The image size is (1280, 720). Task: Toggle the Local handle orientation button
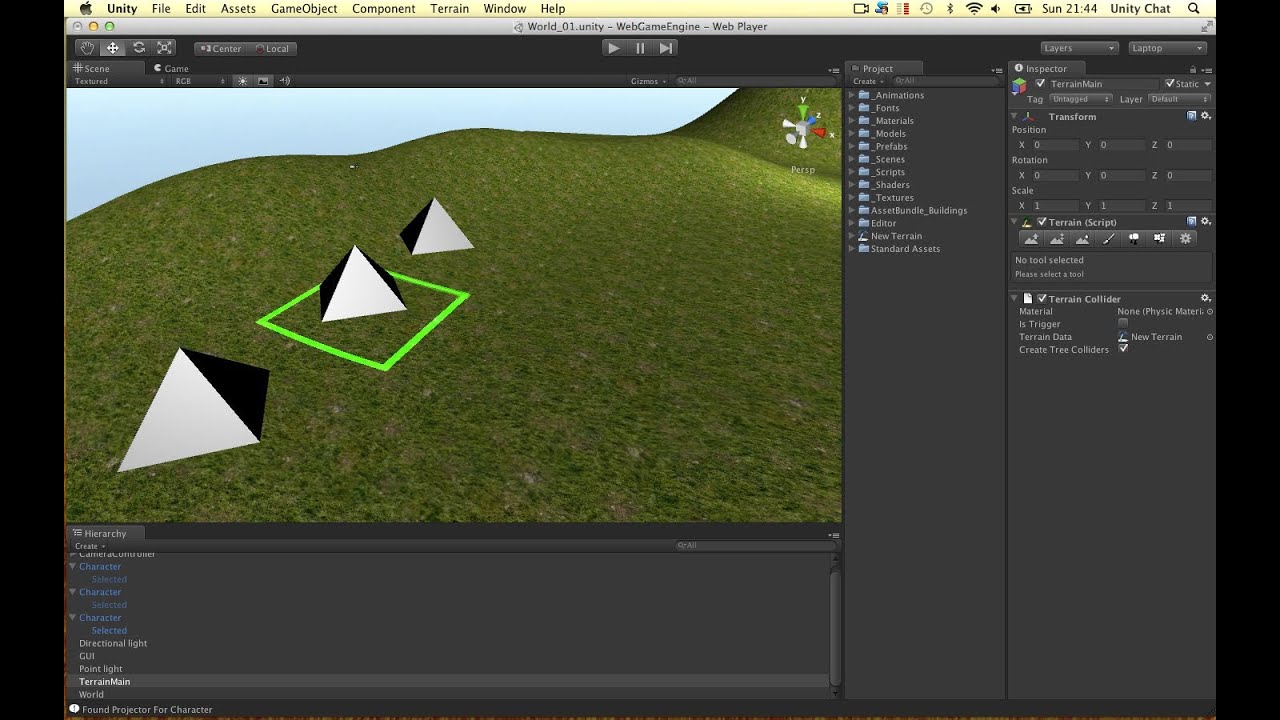272,48
